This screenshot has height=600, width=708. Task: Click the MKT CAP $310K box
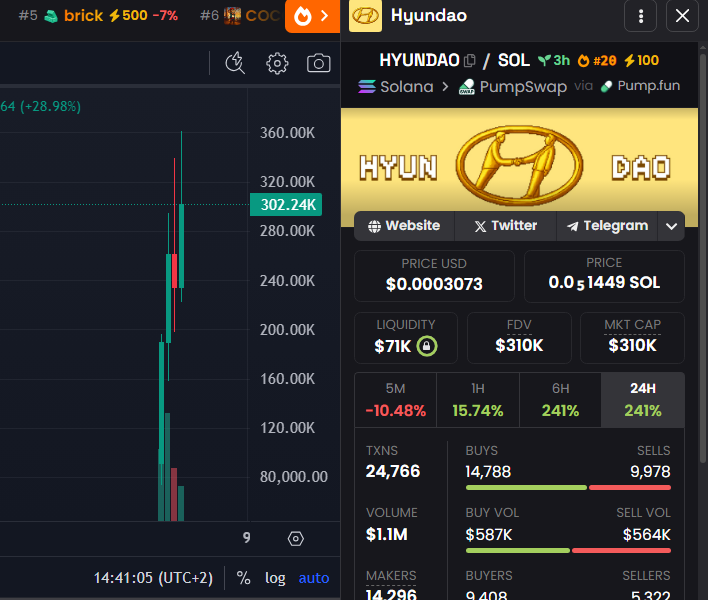click(632, 338)
